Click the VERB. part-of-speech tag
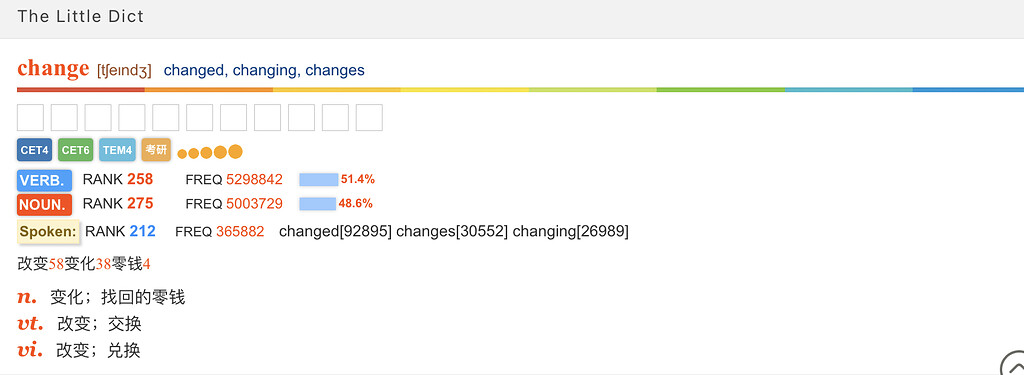This screenshot has width=1024, height=375. 44,180
